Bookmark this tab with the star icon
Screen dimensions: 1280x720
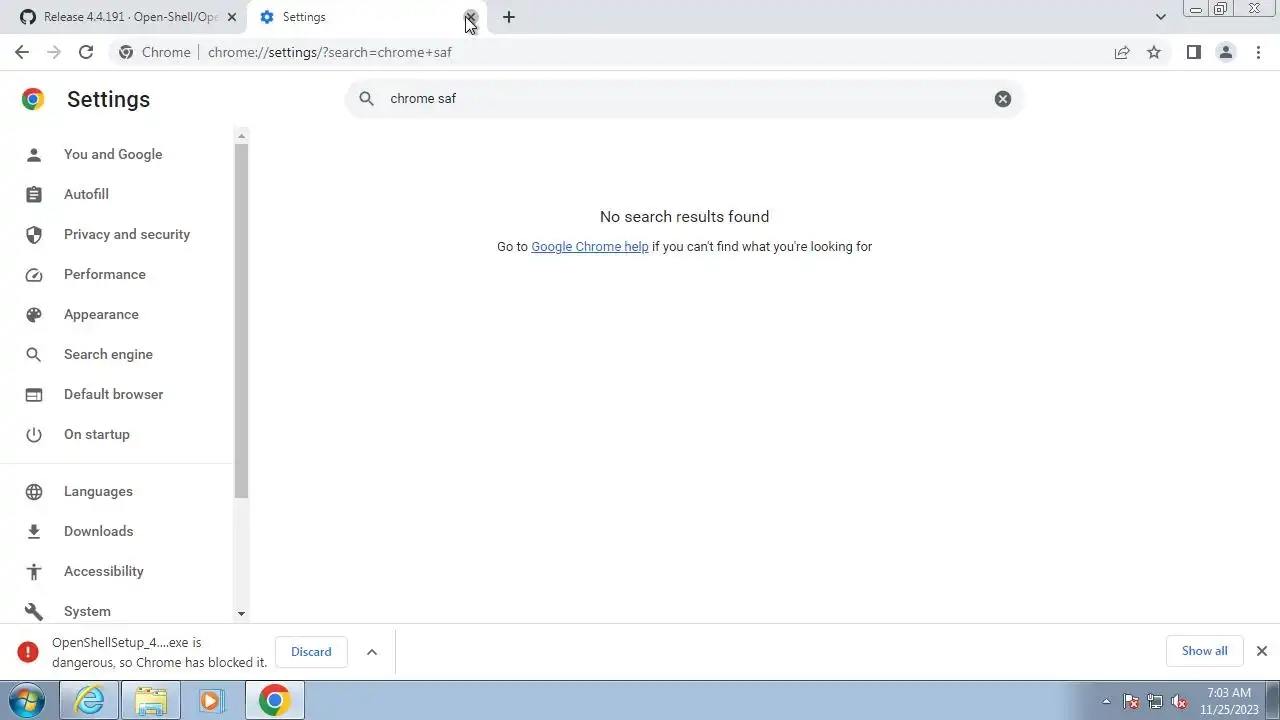tap(1154, 52)
